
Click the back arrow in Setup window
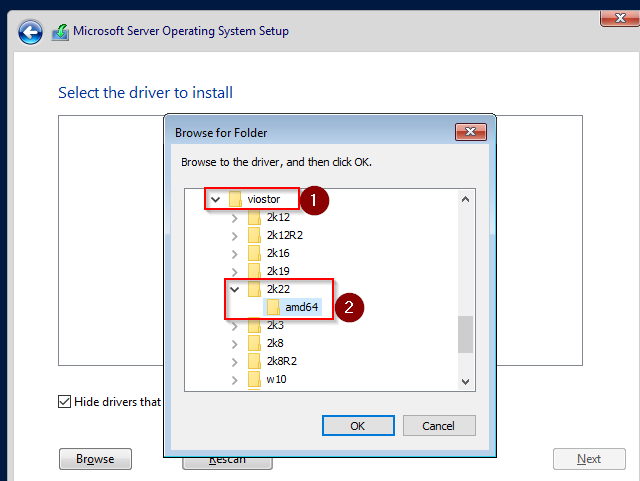pos(30,31)
